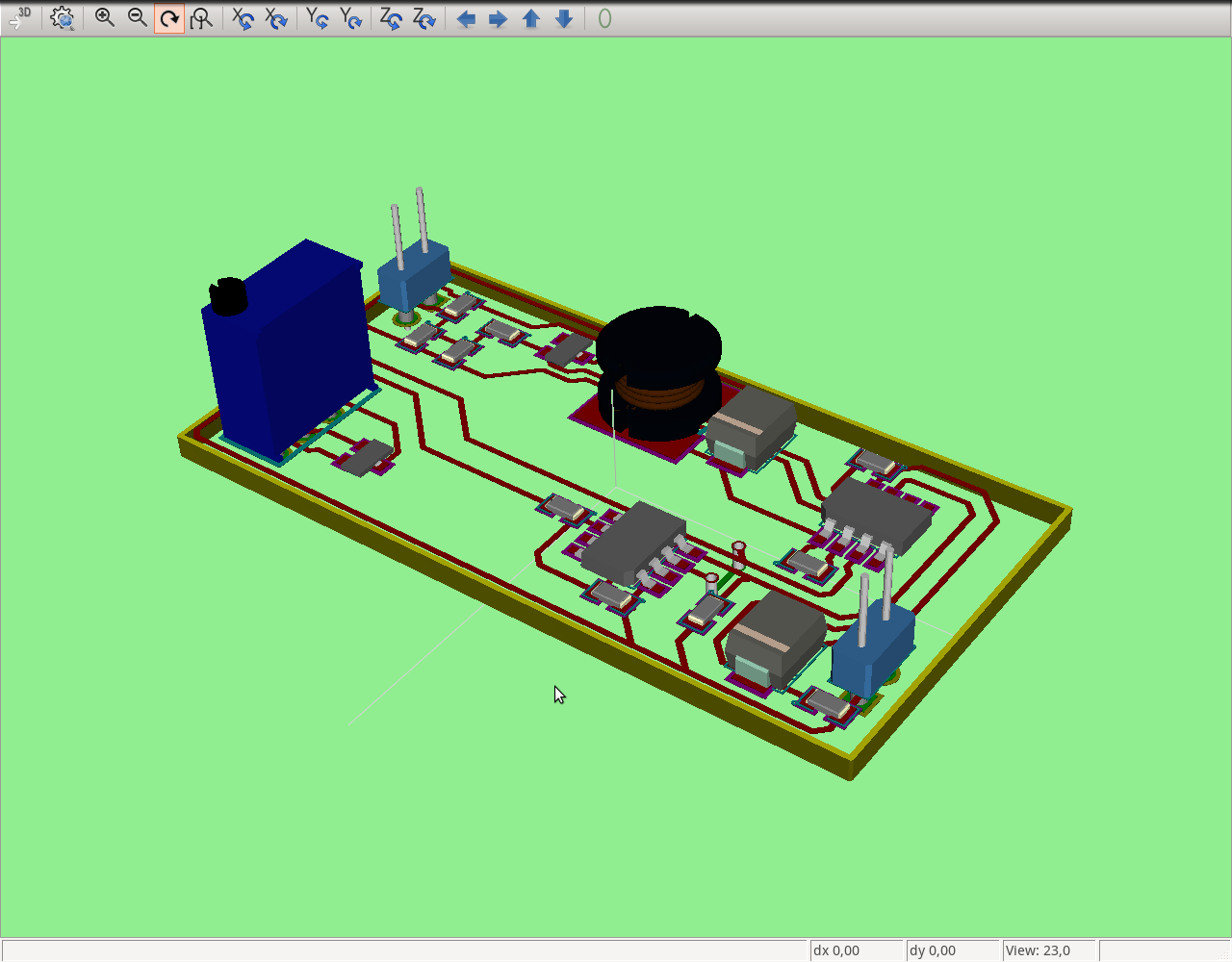Pan the board view to the right
Viewport: 1232px width, 962px height.
point(498,17)
